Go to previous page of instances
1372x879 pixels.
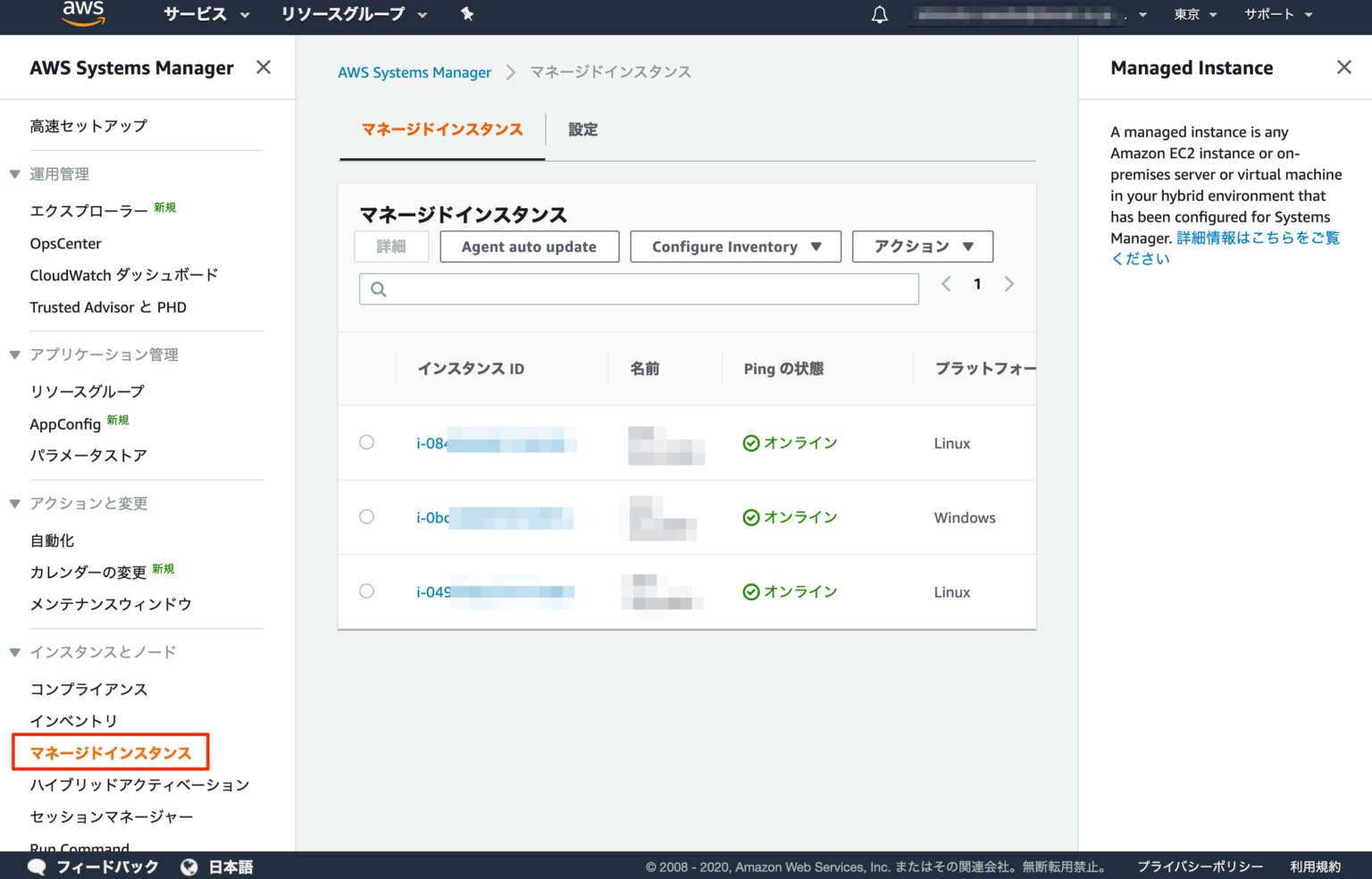[x=946, y=284]
